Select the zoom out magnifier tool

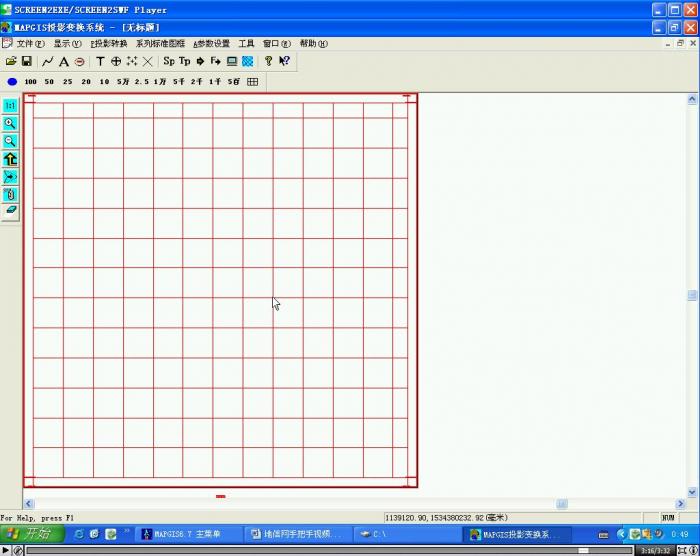pos(10,141)
